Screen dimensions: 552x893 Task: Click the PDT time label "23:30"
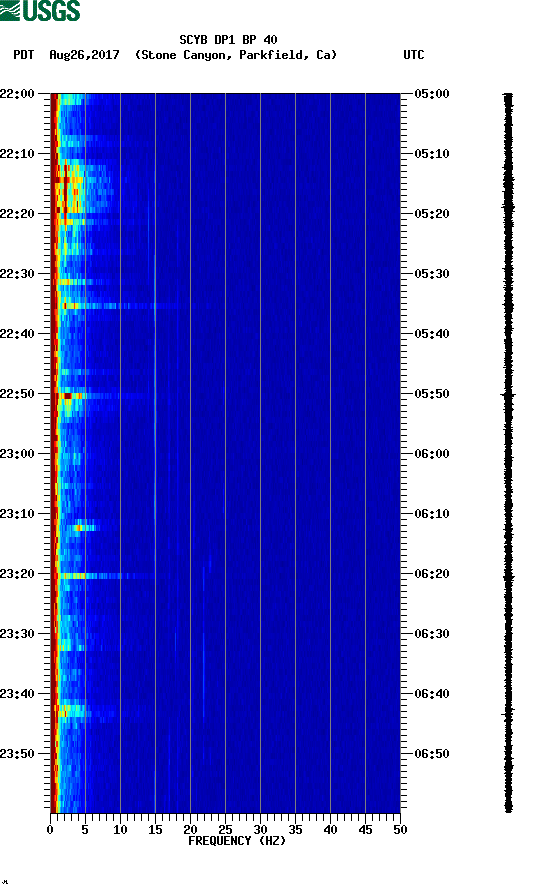pos(17,634)
